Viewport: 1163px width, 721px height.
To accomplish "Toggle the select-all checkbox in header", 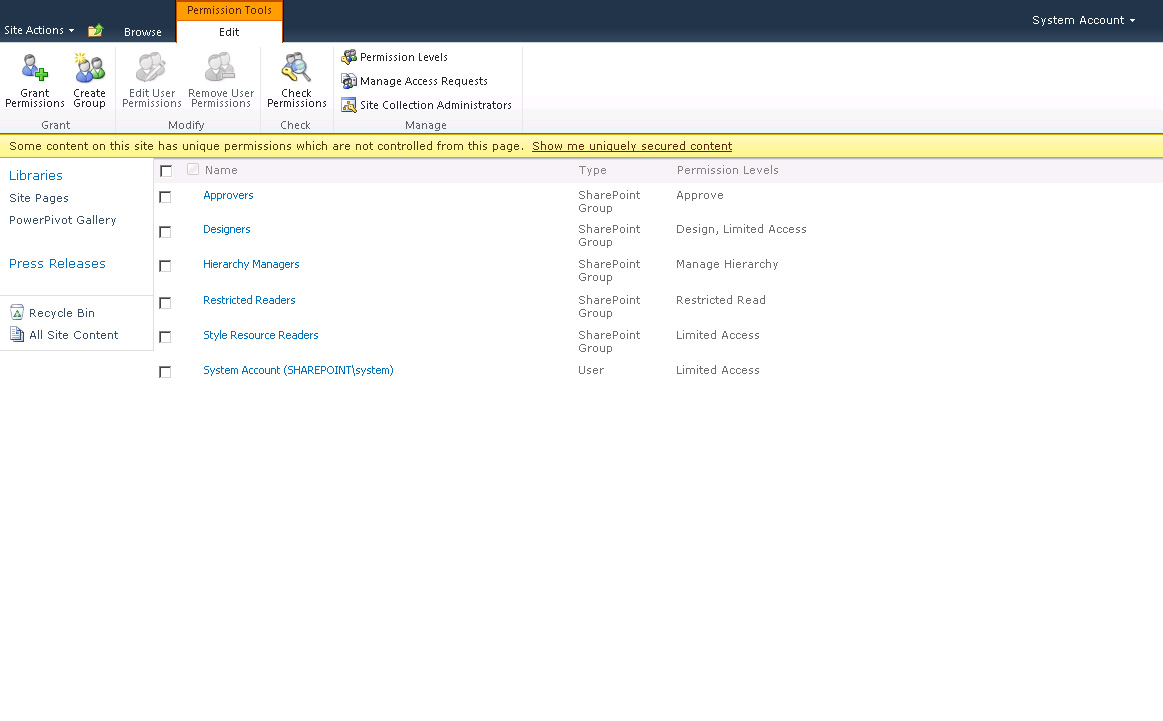I will coord(166,171).
